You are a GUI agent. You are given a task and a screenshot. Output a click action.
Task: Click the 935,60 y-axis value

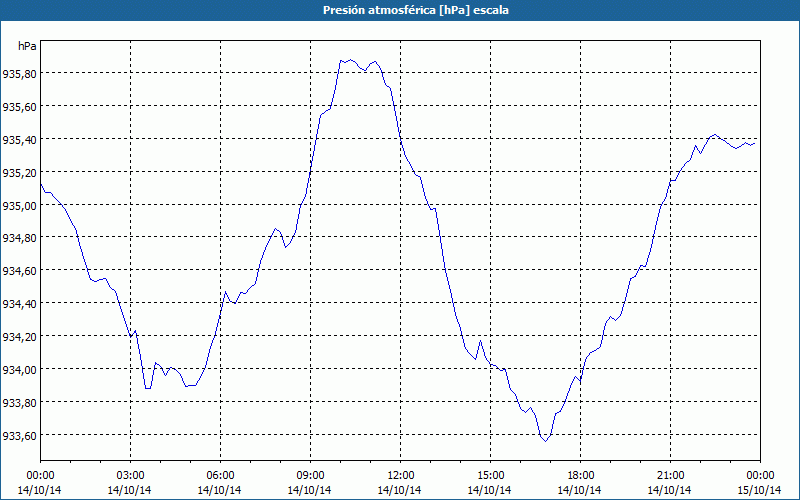[x=20, y=107]
